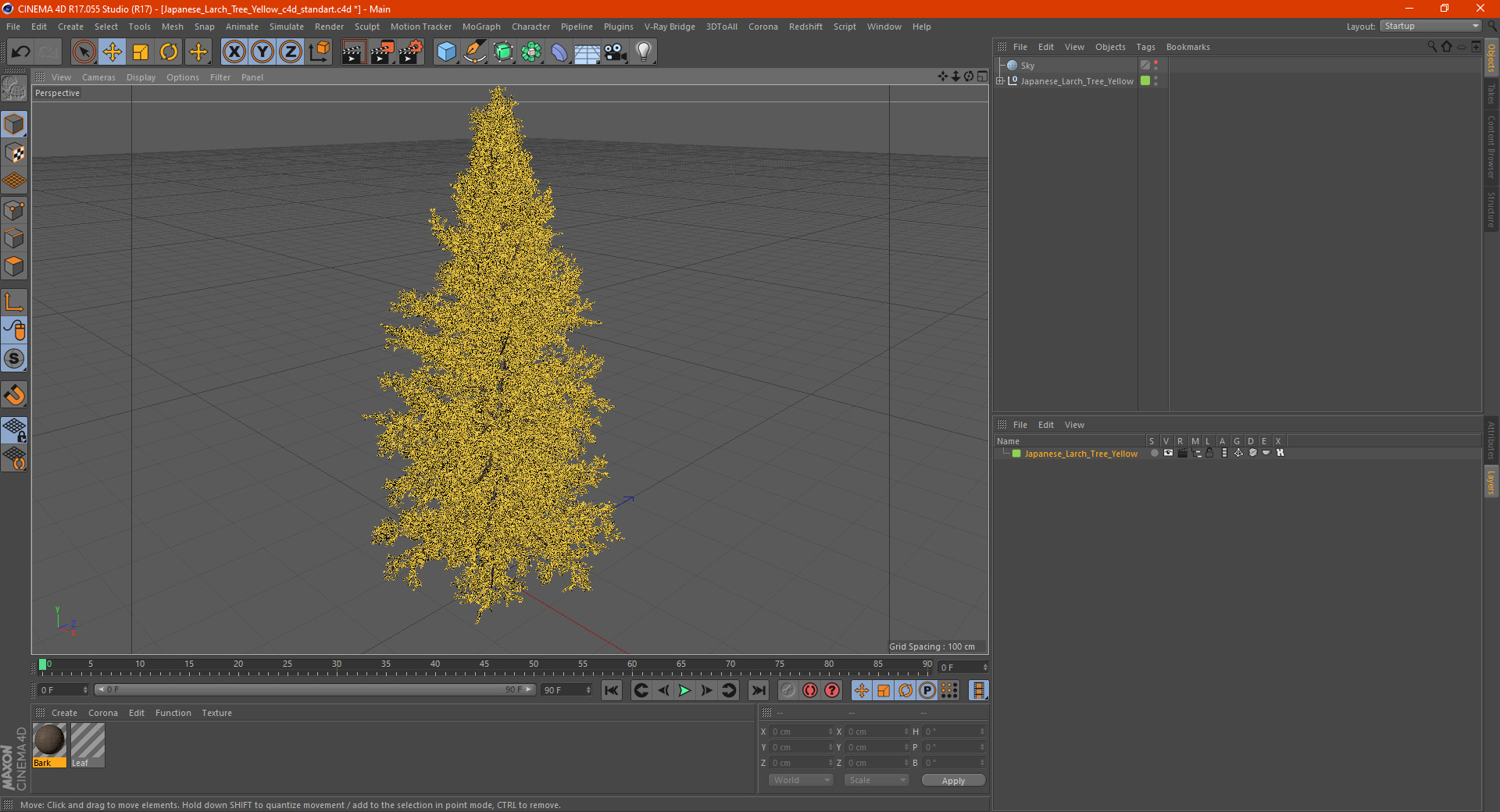This screenshot has height=812, width=1500.
Task: Open the viewport Display menu
Action: pyautogui.click(x=141, y=77)
